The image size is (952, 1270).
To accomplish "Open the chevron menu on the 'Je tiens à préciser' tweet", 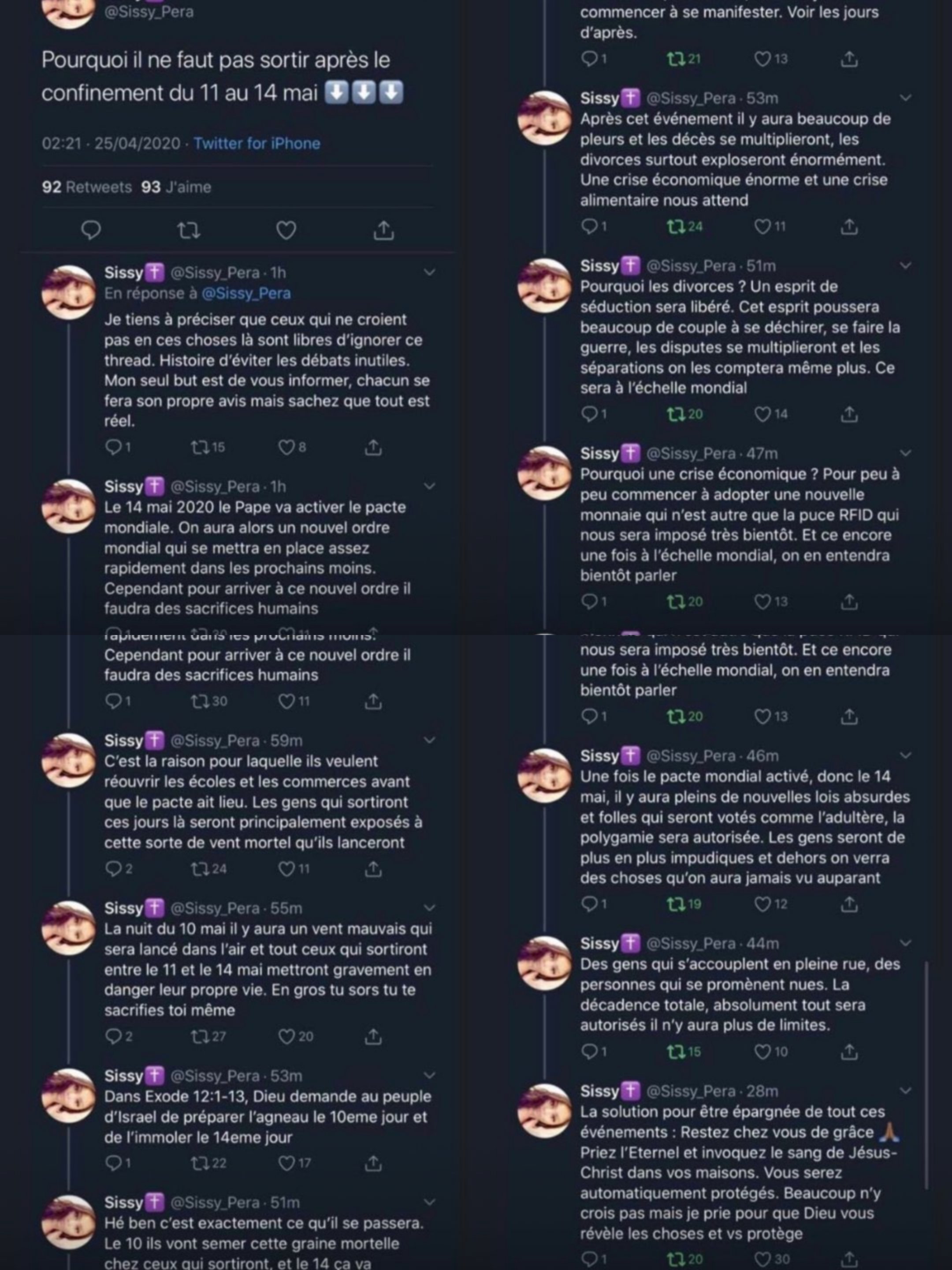I will pos(429,272).
